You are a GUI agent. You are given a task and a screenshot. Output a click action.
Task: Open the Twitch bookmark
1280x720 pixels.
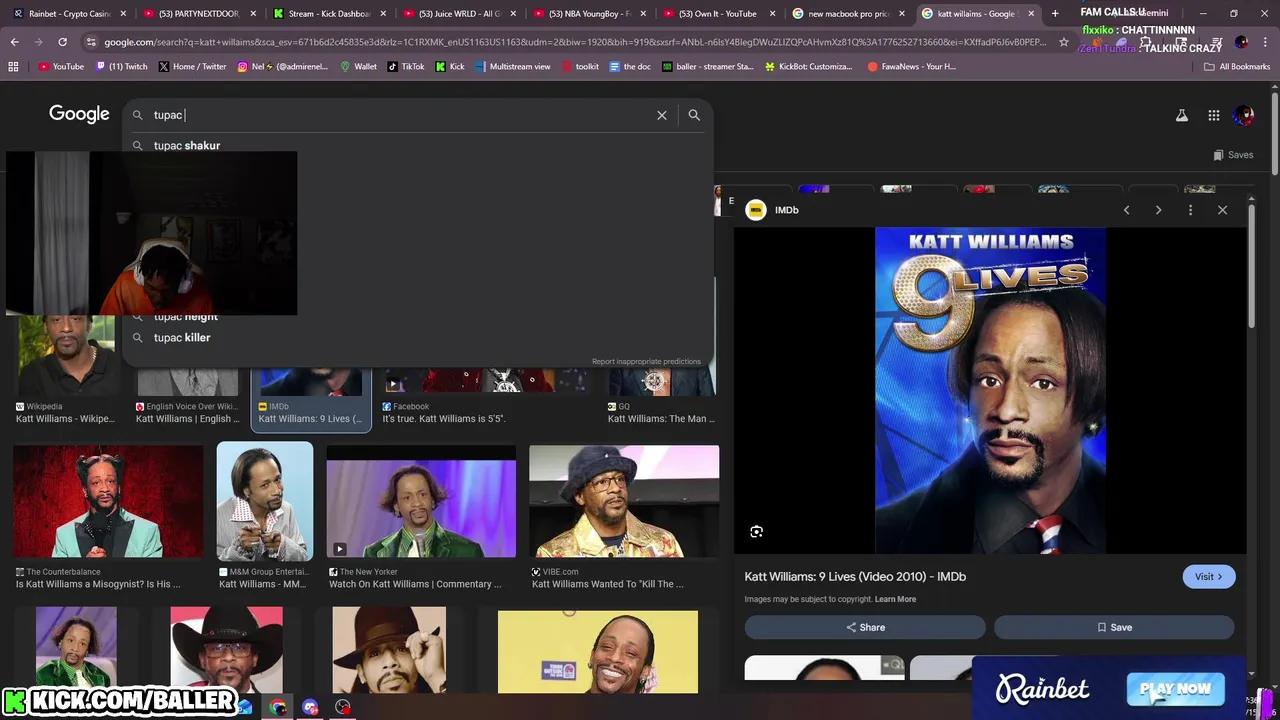click(x=122, y=66)
